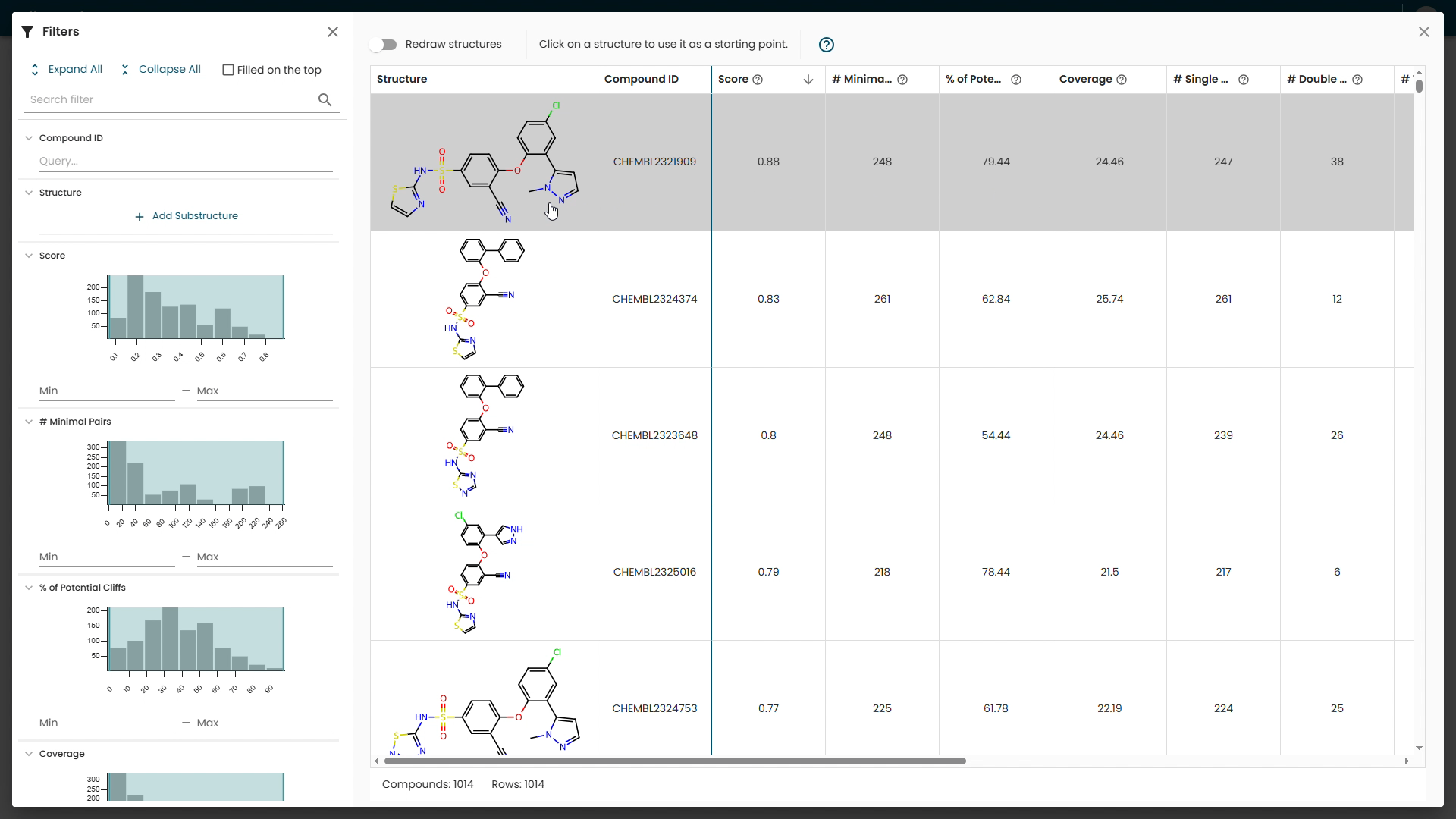1456x819 pixels.
Task: Click Expand All in the Filters panel
Action: point(74,69)
